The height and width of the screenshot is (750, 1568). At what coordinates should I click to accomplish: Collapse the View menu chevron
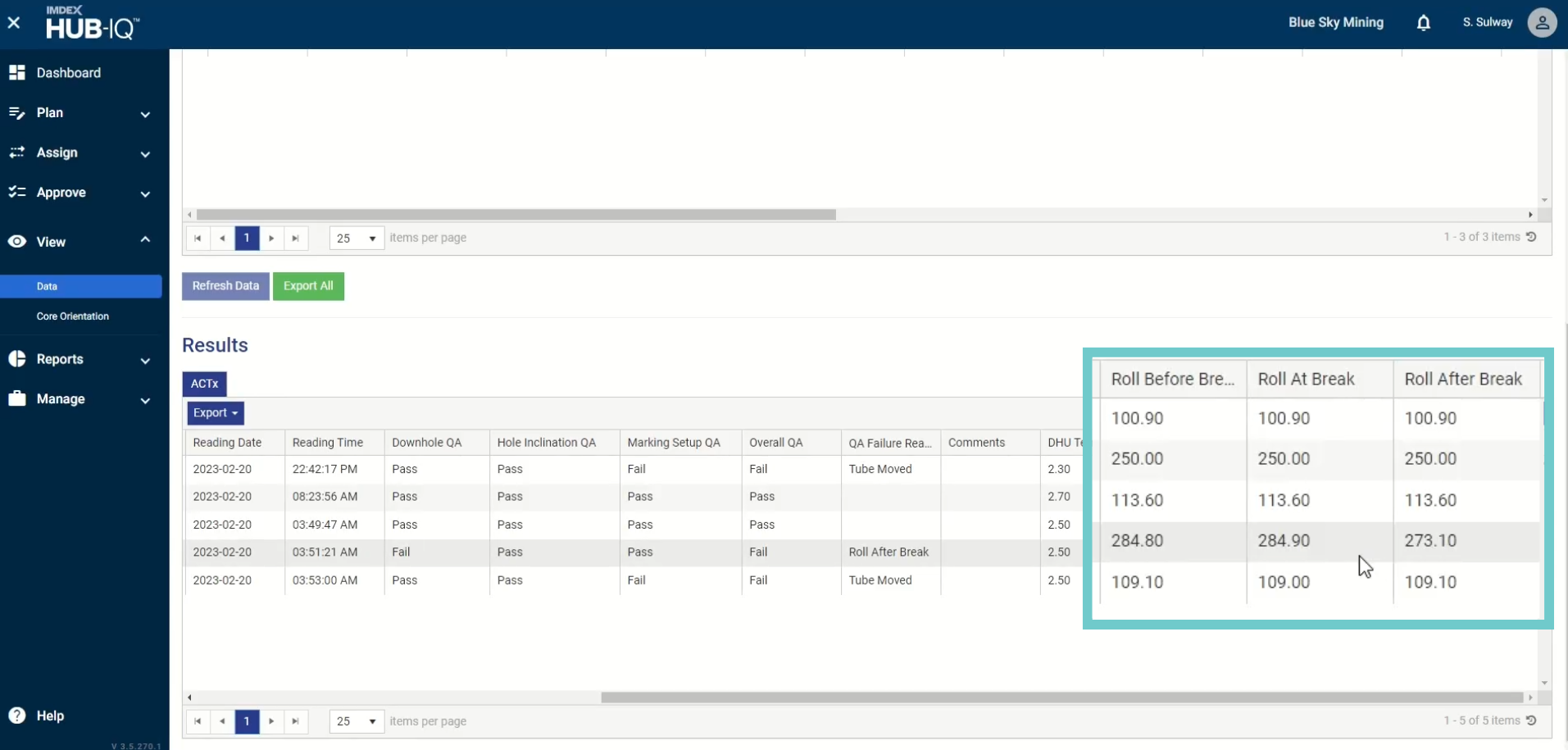click(x=145, y=240)
